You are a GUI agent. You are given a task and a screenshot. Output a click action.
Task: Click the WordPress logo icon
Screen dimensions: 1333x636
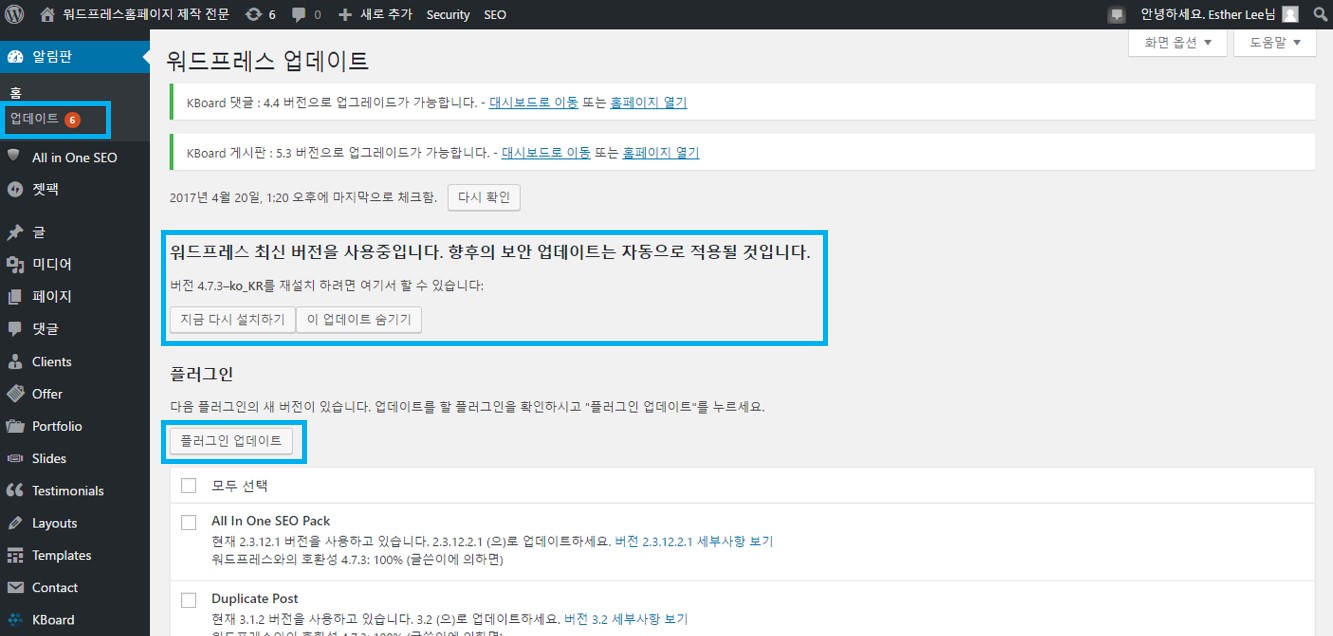tap(15, 15)
